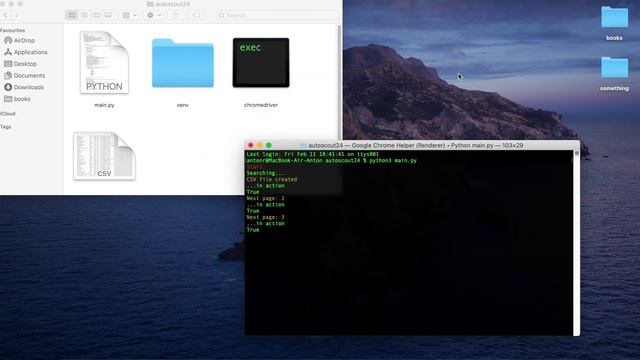This screenshot has width=640, height=360.
Task: Click the python3 main.py command line
Action: point(331,161)
